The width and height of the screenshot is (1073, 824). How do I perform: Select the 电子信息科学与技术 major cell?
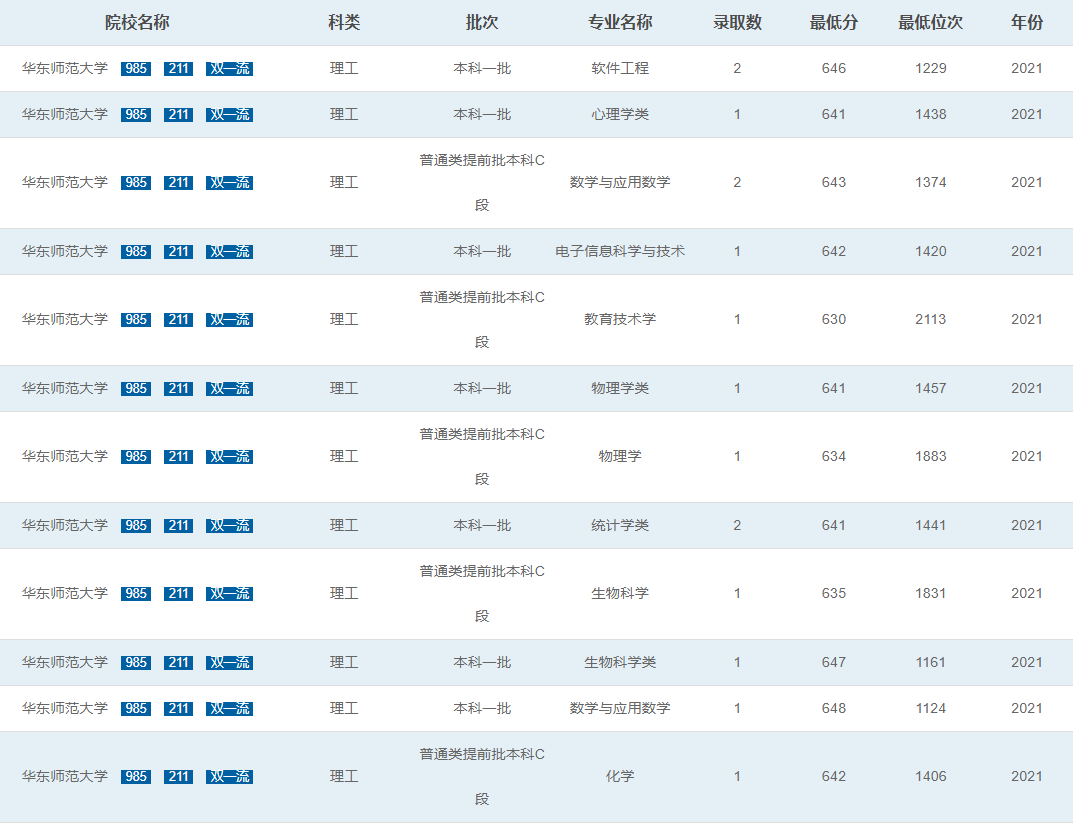[x=620, y=251]
